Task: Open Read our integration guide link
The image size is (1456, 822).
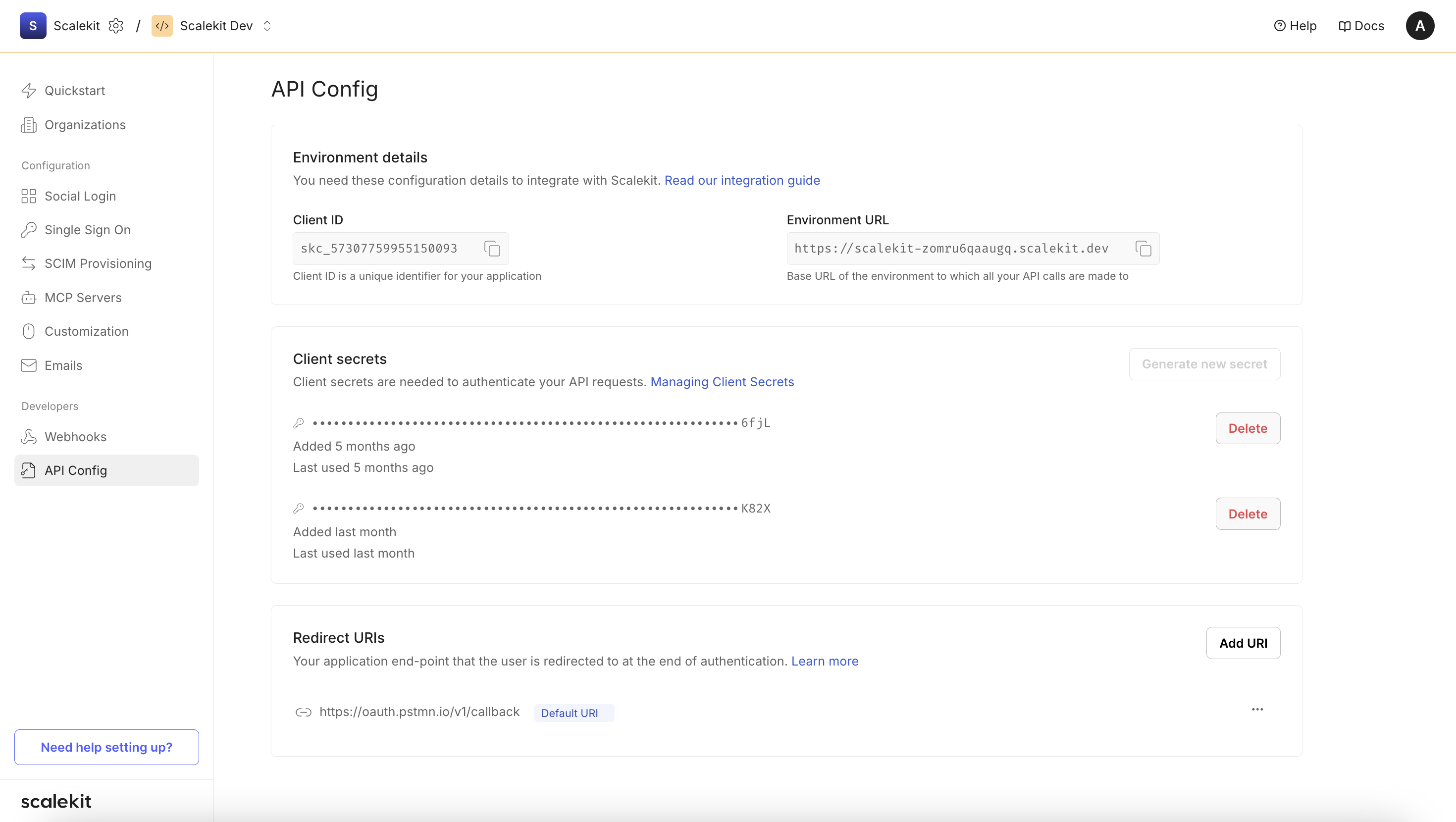Action: [x=742, y=180]
